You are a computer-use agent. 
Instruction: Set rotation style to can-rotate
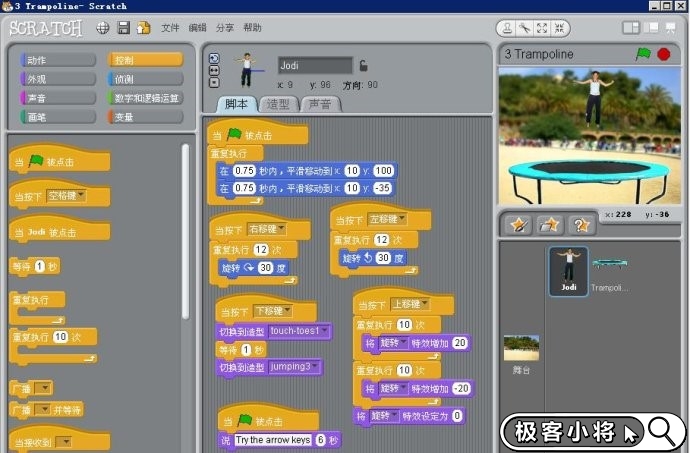[x=214, y=58]
